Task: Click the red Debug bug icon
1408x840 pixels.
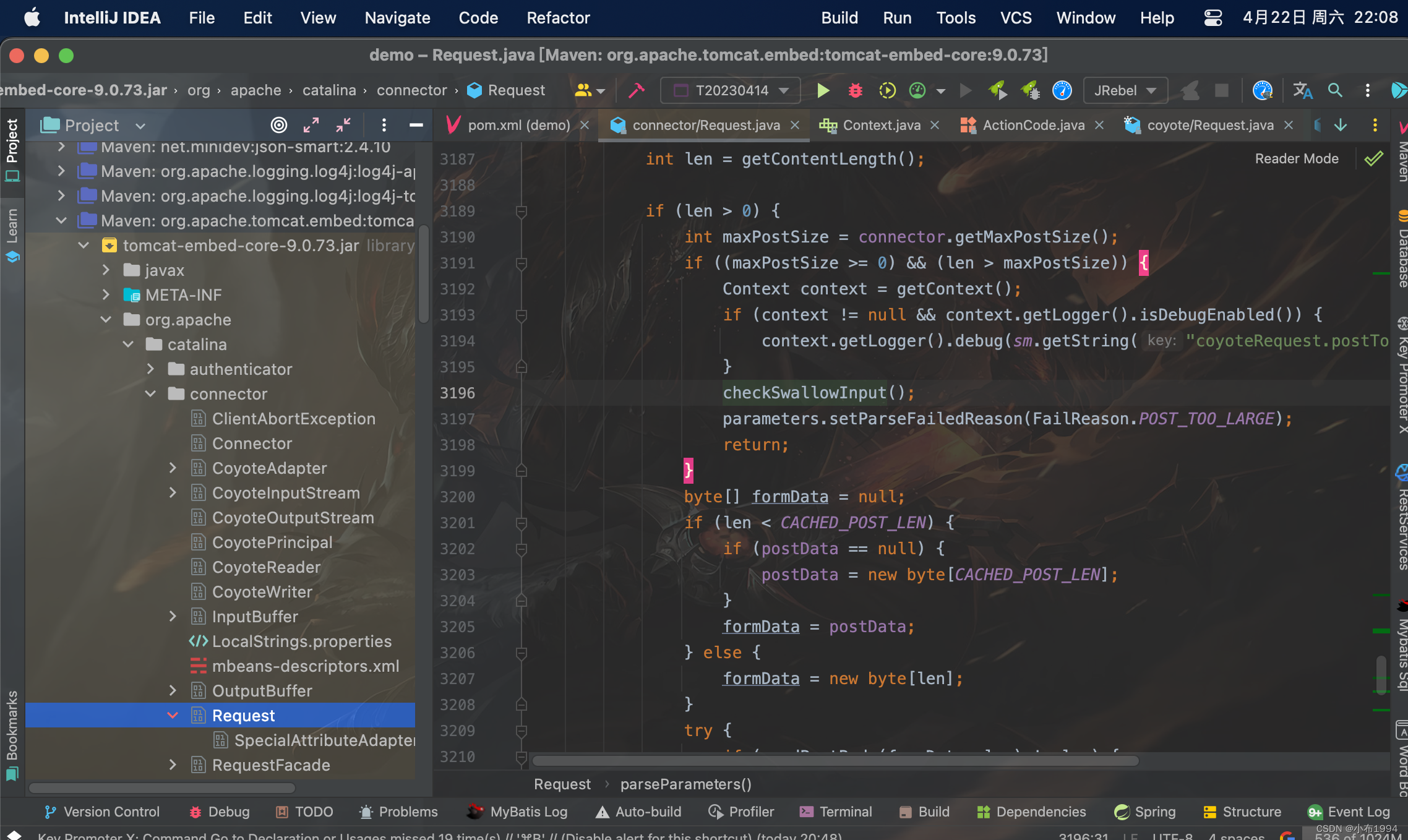Action: (x=855, y=91)
